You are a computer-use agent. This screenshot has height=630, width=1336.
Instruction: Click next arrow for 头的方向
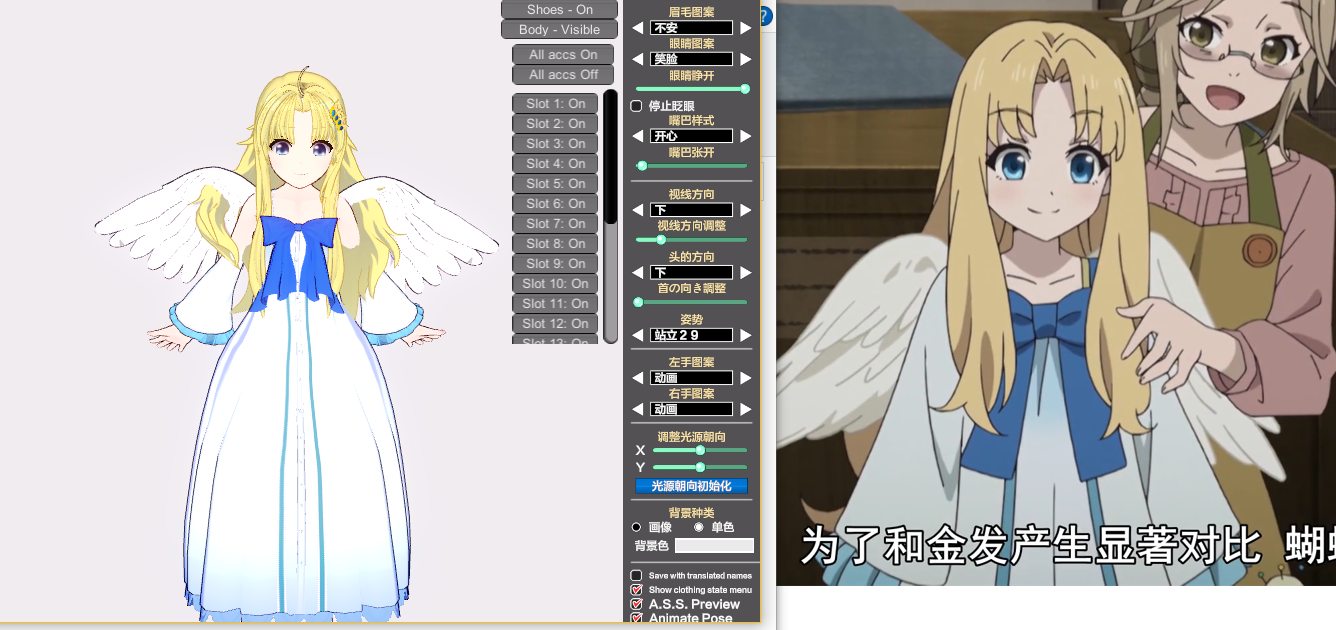tap(745, 272)
